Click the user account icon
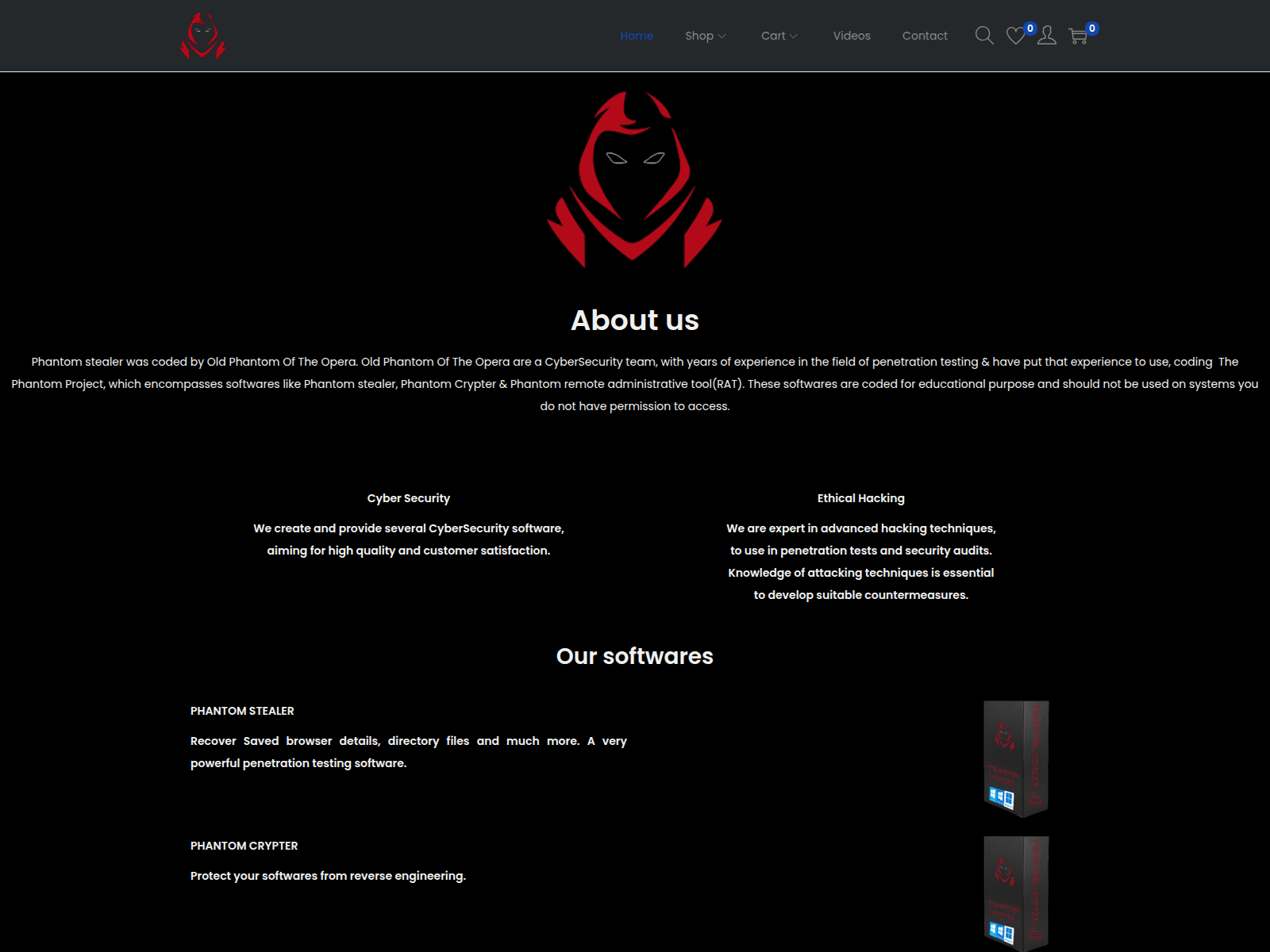Image resolution: width=1270 pixels, height=952 pixels. click(1047, 36)
